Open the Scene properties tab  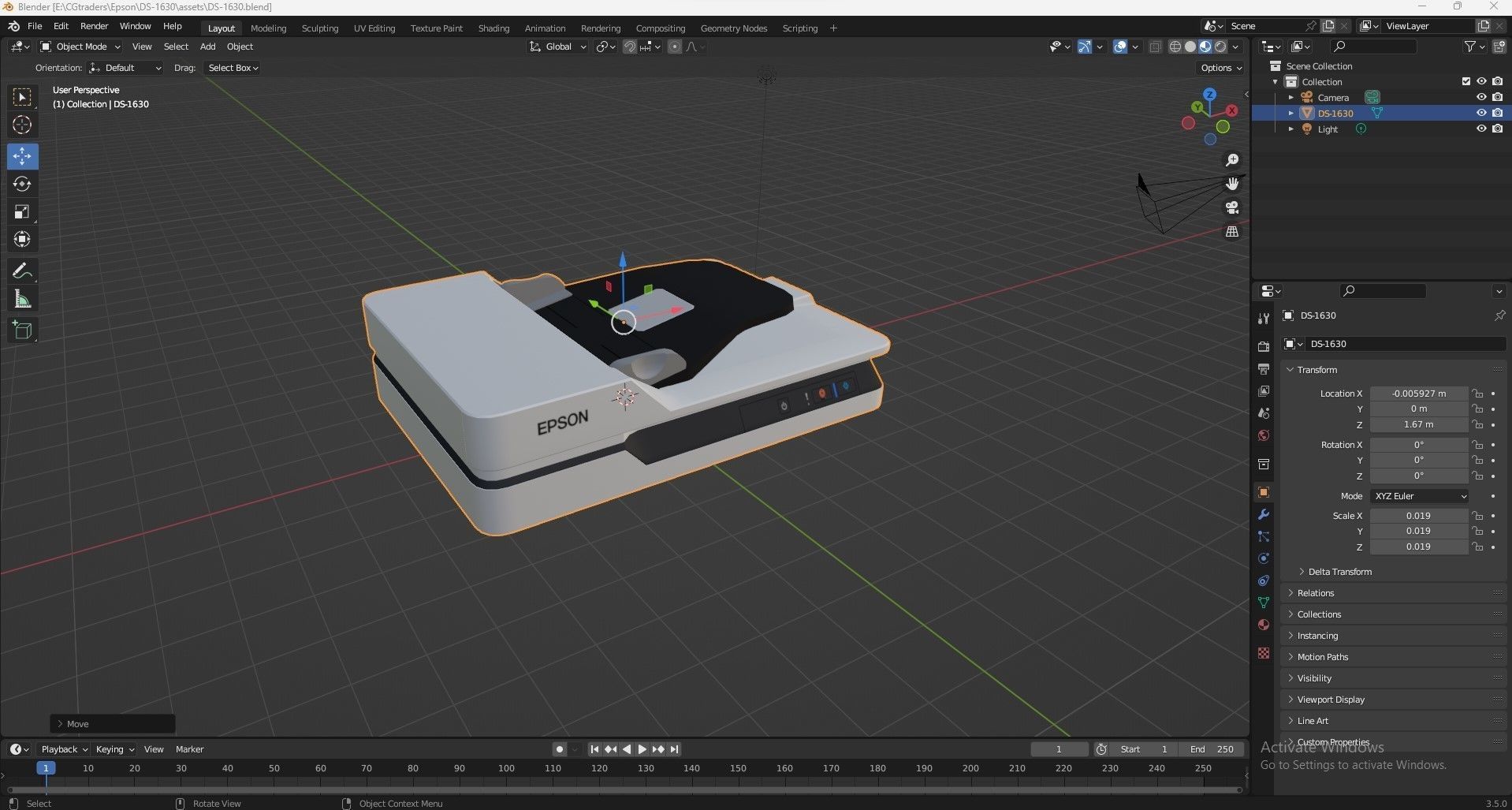pyautogui.click(x=1264, y=412)
